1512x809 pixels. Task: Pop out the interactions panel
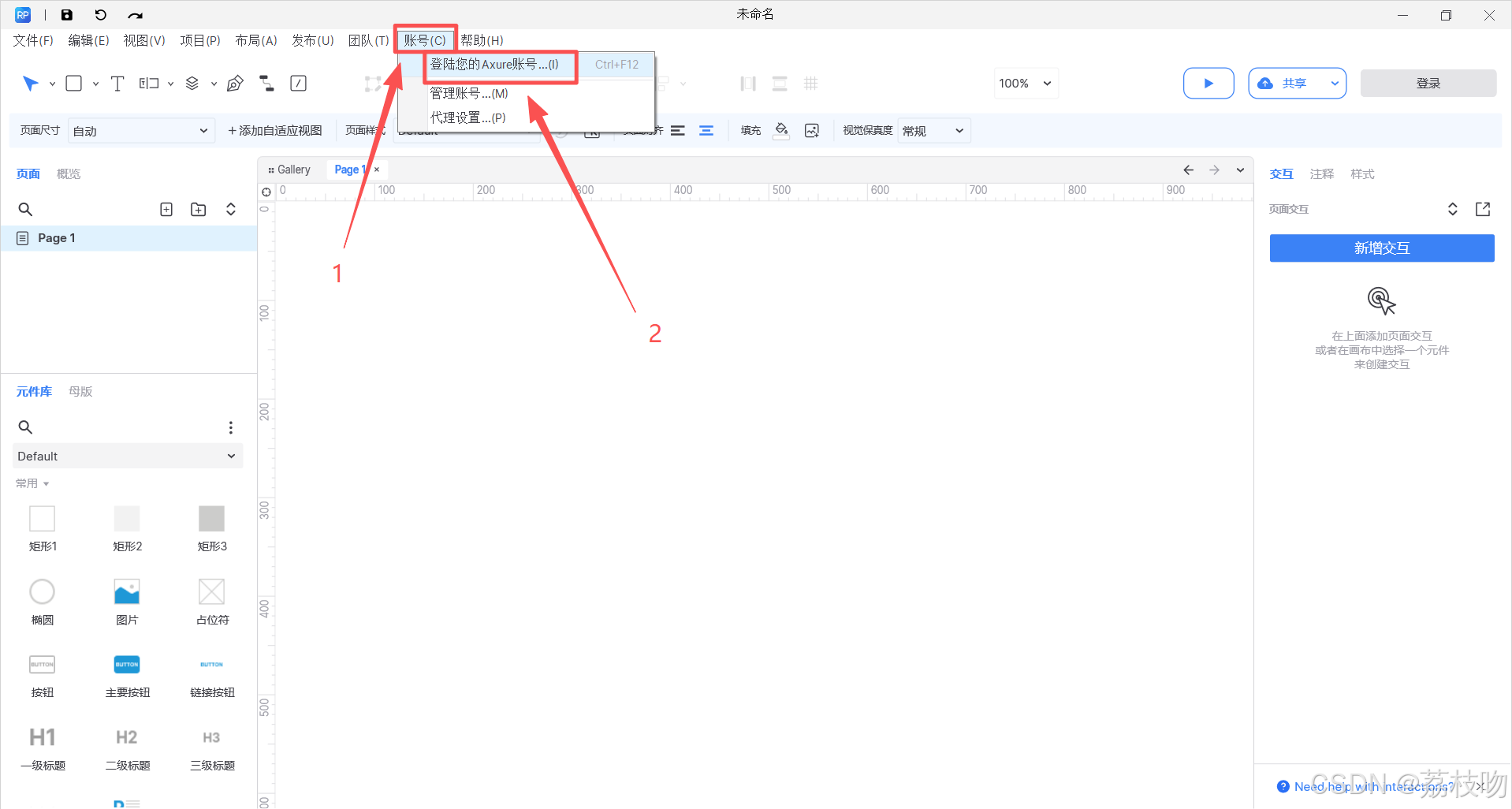click(1483, 209)
